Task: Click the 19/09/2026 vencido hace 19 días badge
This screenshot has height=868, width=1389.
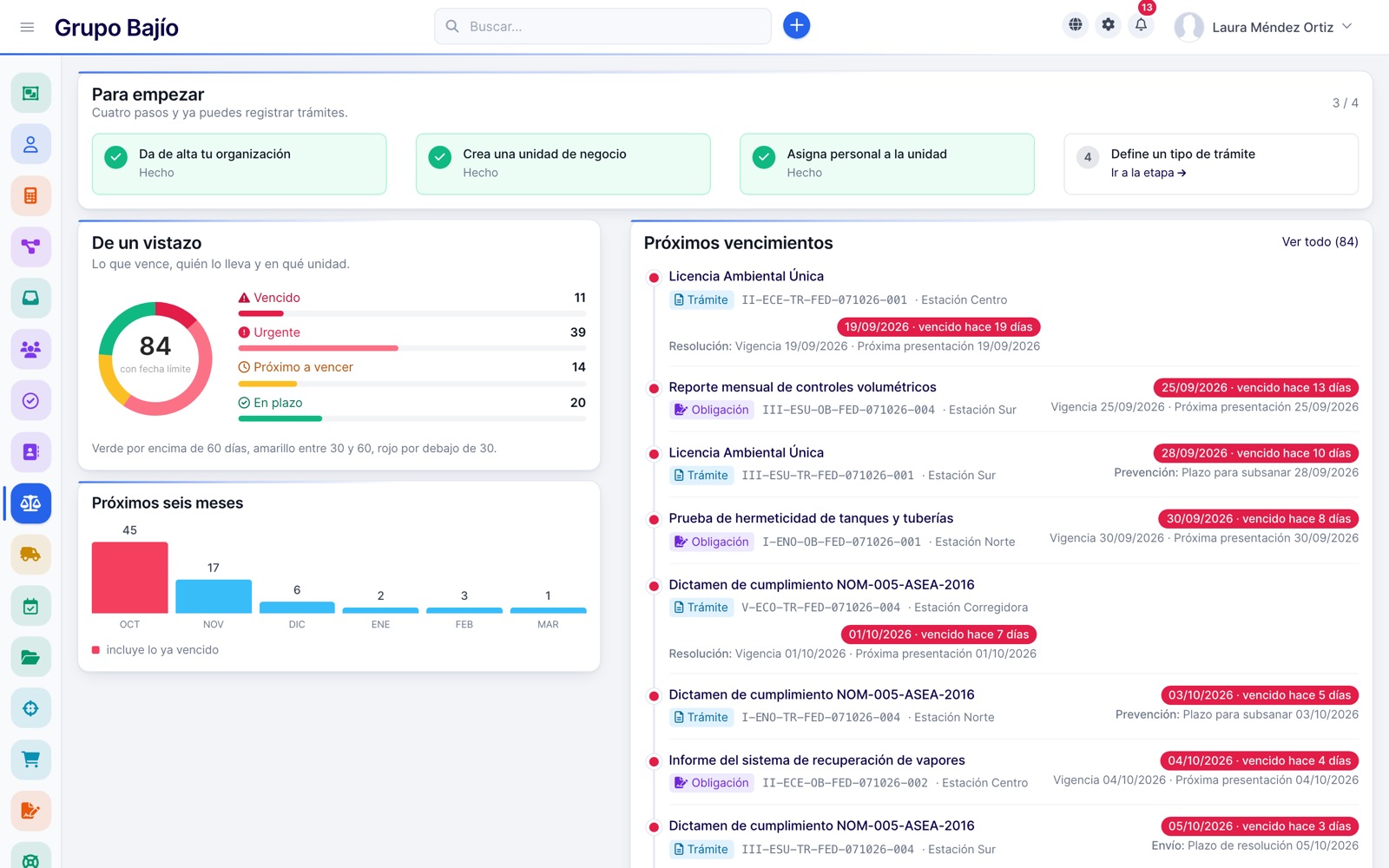Action: pos(938,327)
